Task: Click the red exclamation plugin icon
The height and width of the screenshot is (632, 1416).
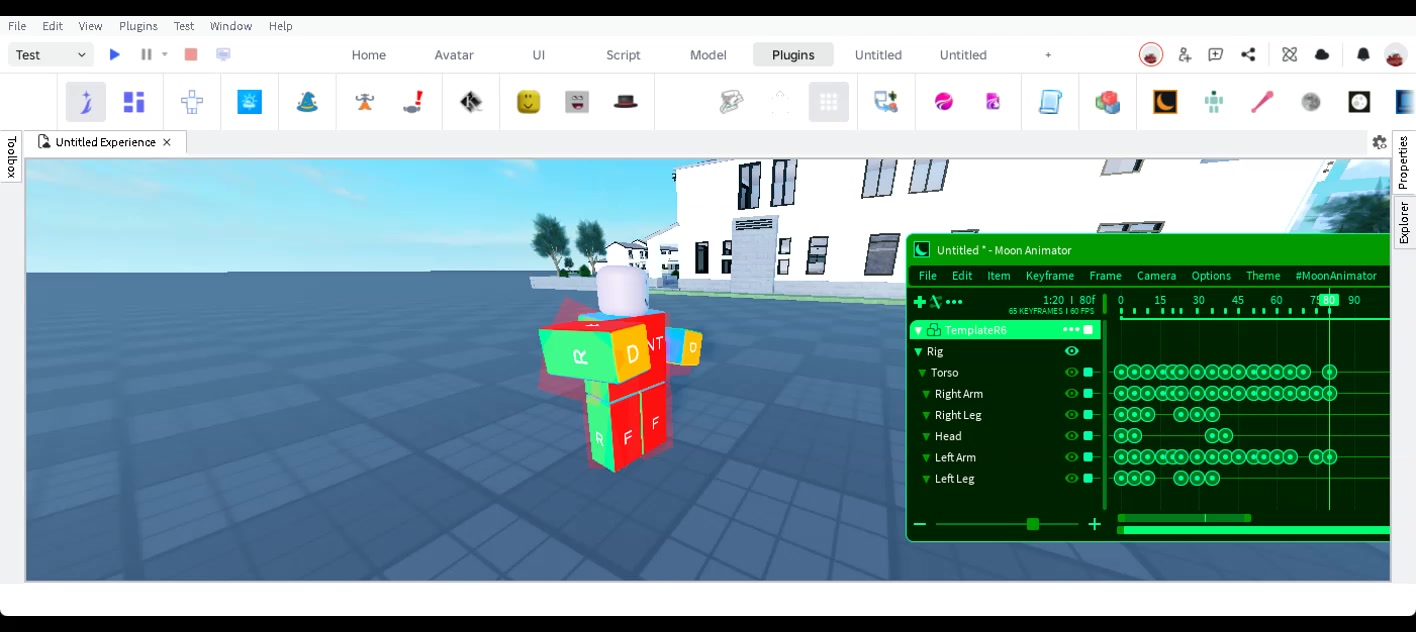Action: pos(413,102)
